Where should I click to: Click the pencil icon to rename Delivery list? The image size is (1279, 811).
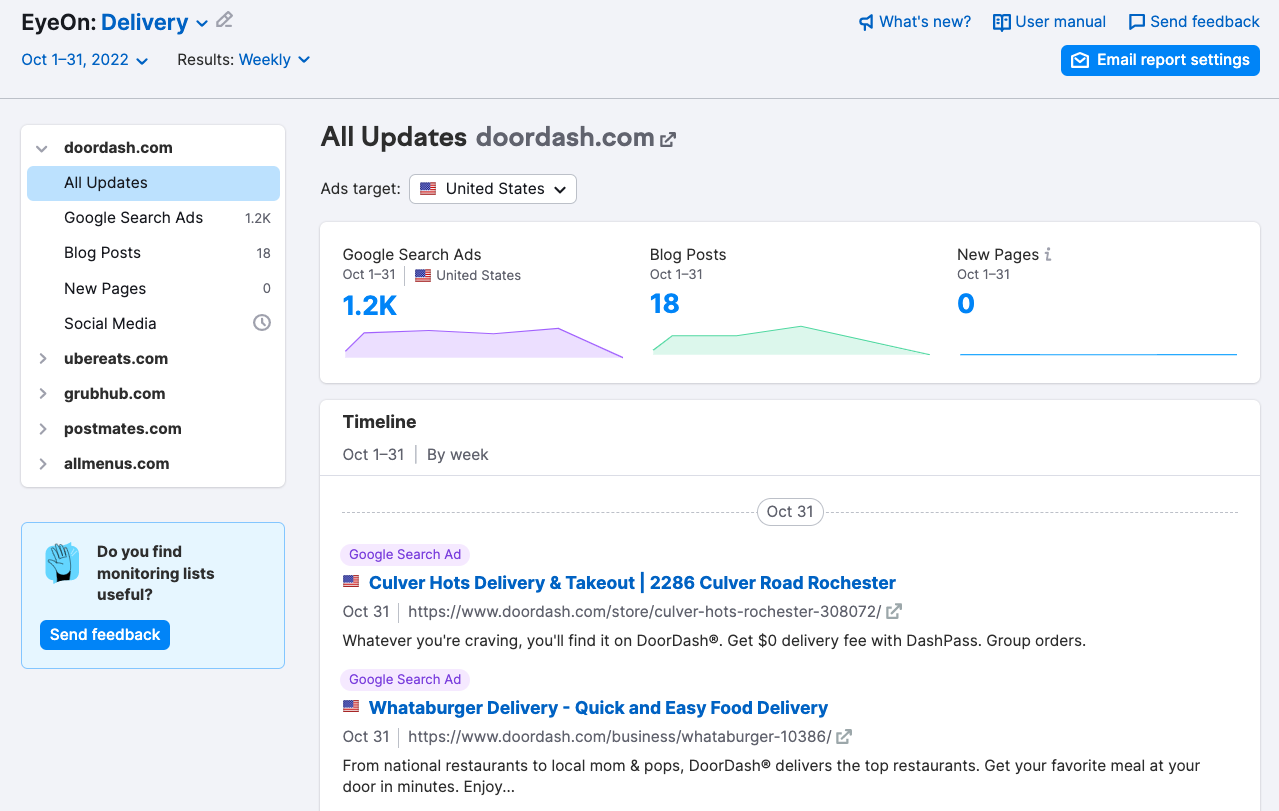pyautogui.click(x=225, y=20)
